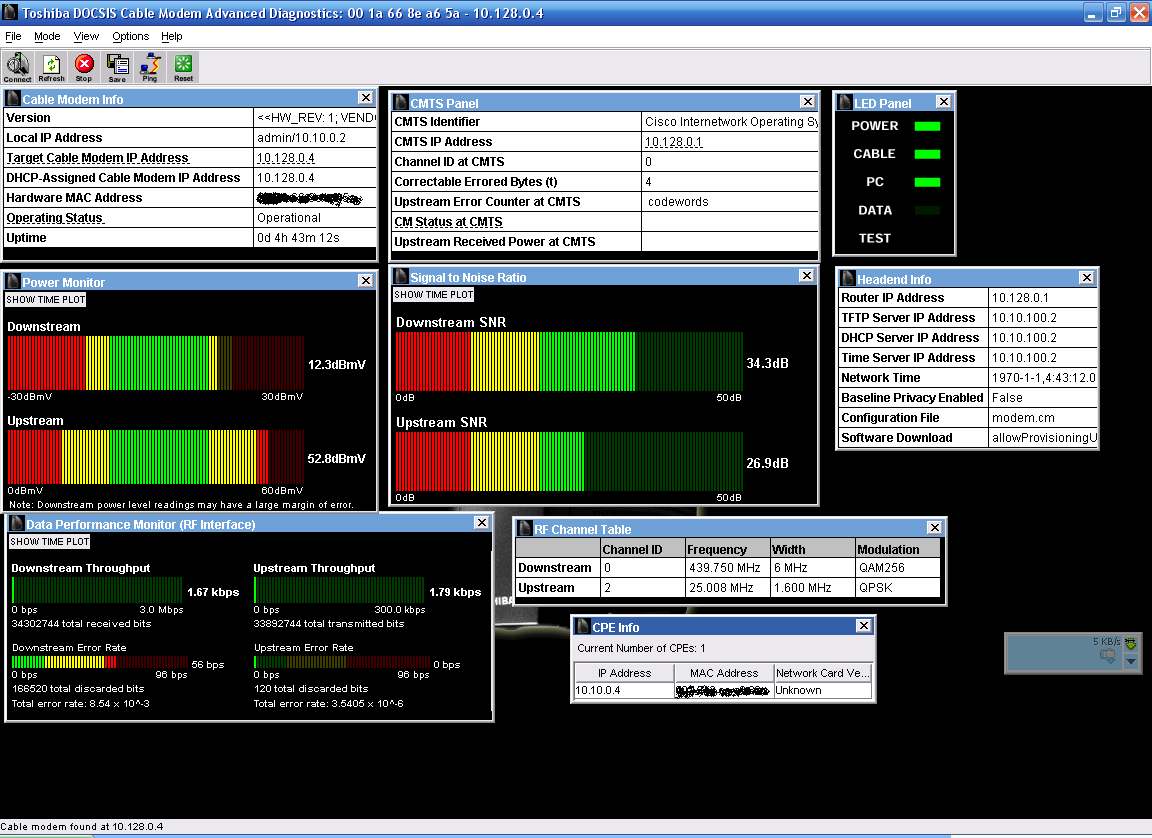Click the Target Cable Modem IP Address link
Viewport: 1152px width, 838px height.
[x=98, y=158]
